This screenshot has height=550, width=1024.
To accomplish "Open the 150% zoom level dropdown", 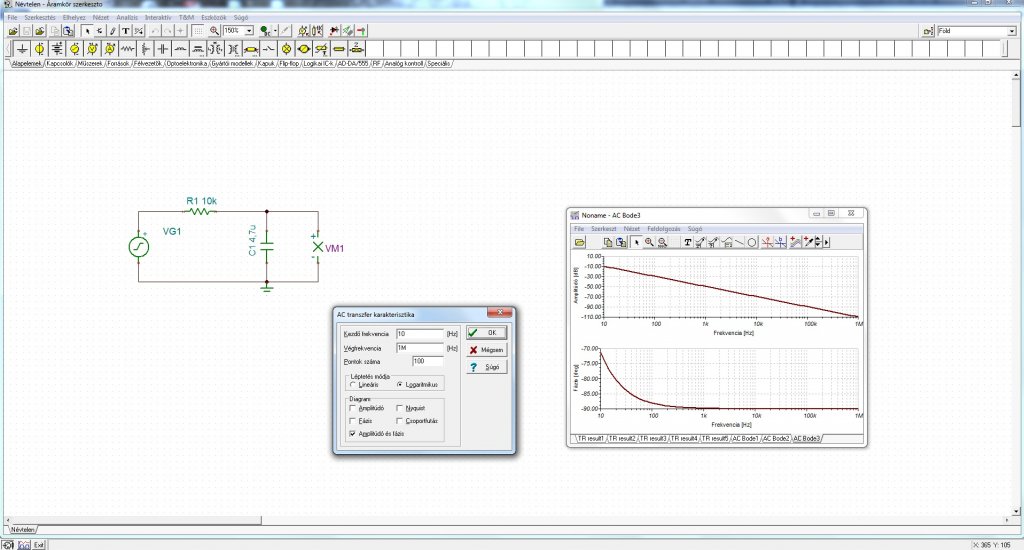I will (x=249, y=31).
